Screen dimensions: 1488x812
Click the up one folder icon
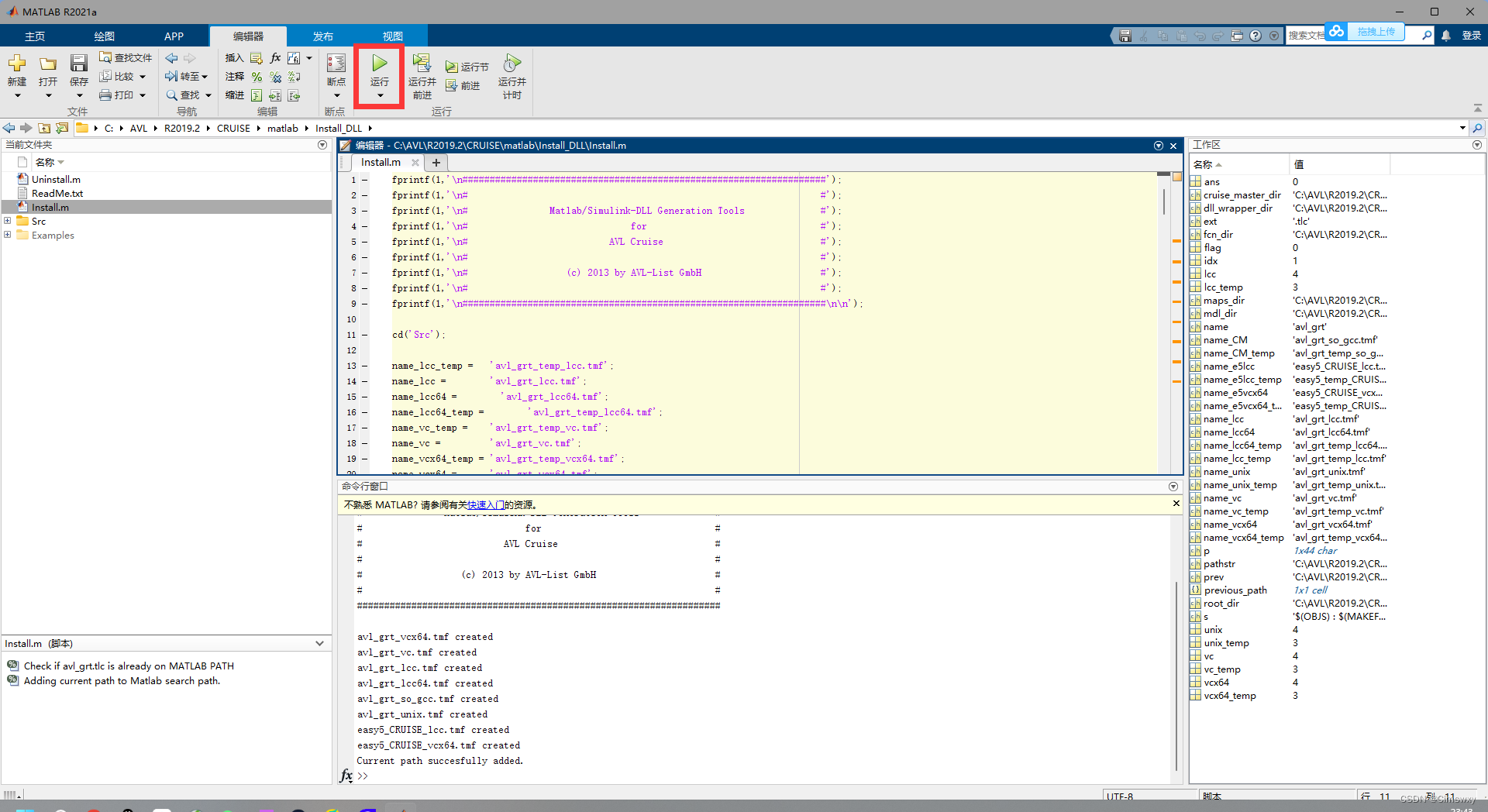click(x=44, y=128)
